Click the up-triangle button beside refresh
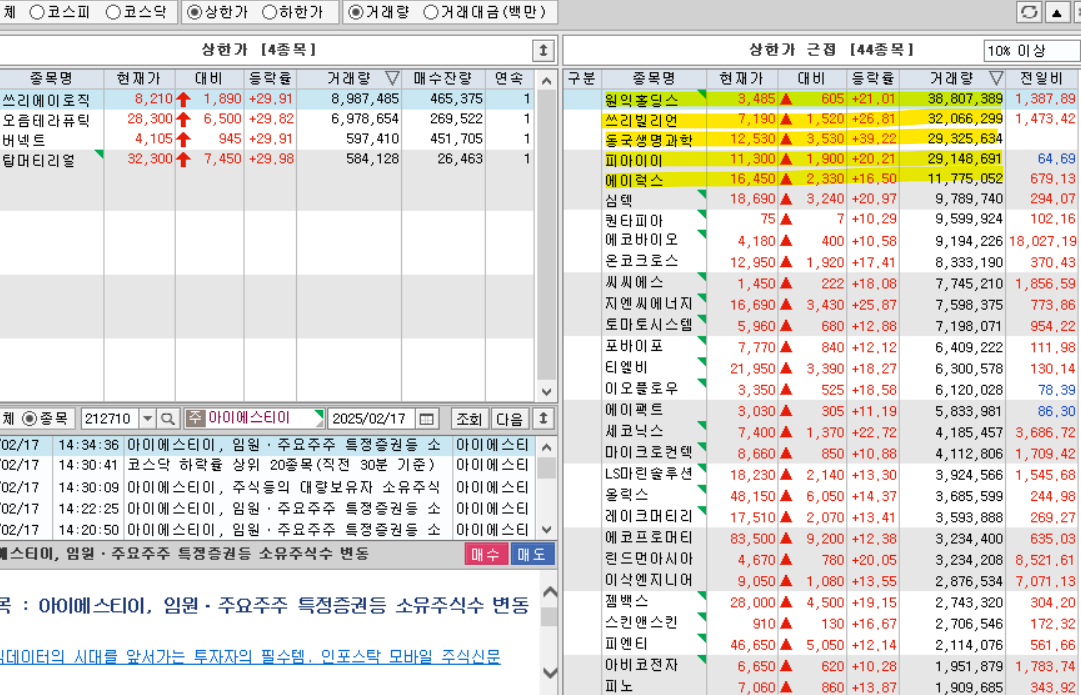Screen dimensions: 1081x695 (1056, 12)
